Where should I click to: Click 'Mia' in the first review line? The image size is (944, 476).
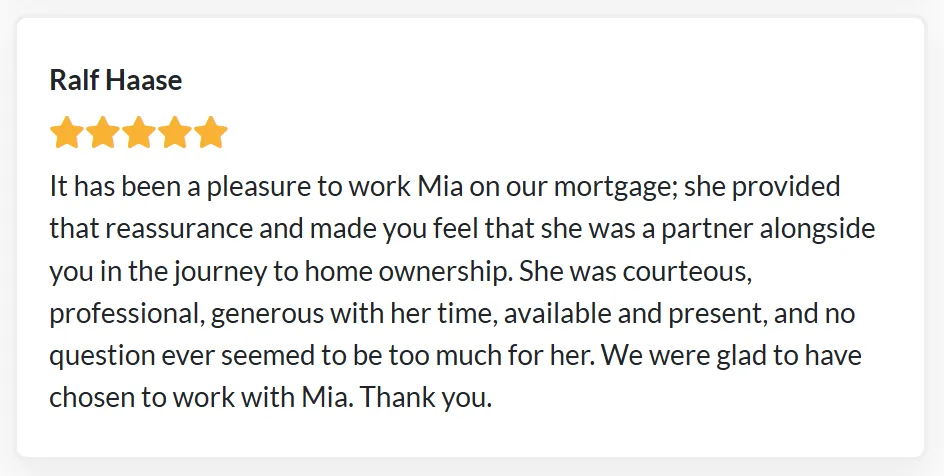[x=440, y=187]
